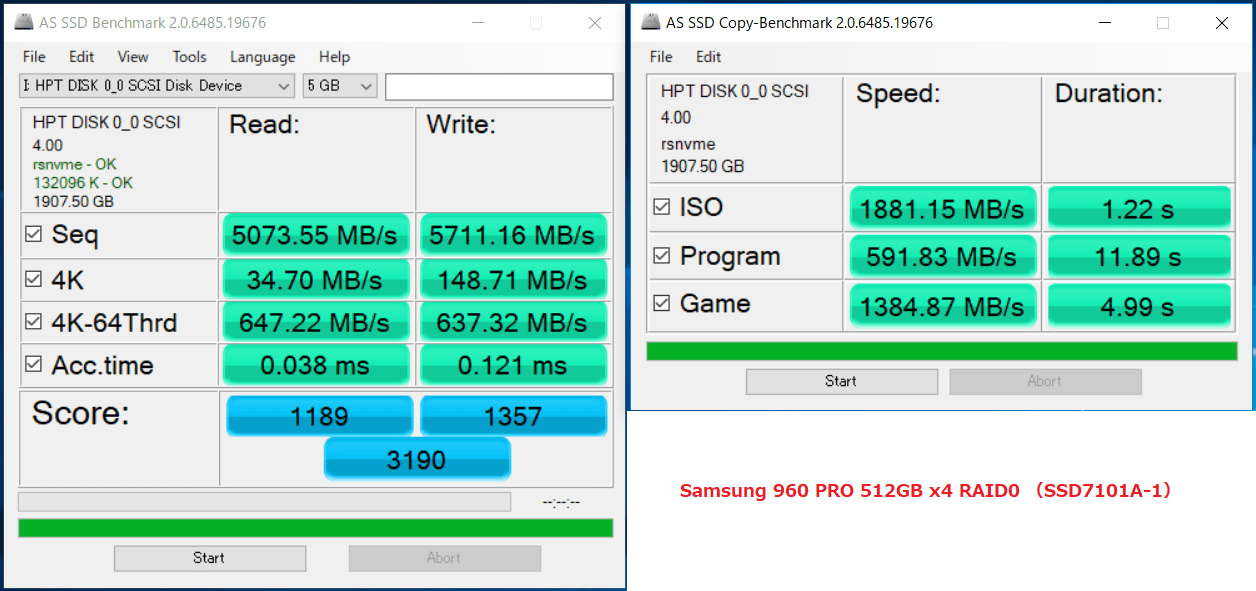This screenshot has height=591, width=1256.
Task: Uncheck the 4K-64Thrd test checkbox
Action: pyautogui.click(x=34, y=322)
